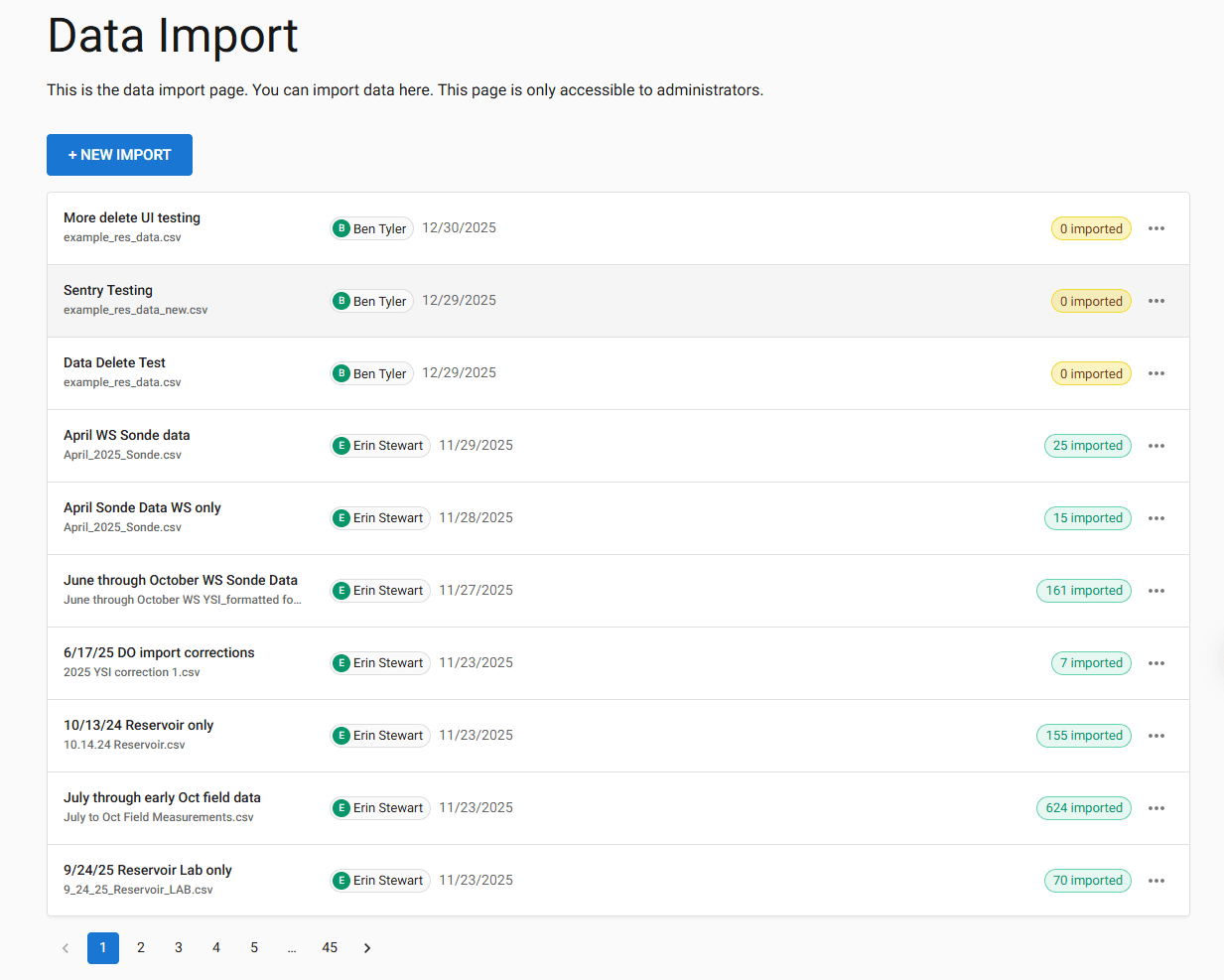Select the April Sonde Data WS only title
Screen dimensions: 1224x980
[x=142, y=507]
